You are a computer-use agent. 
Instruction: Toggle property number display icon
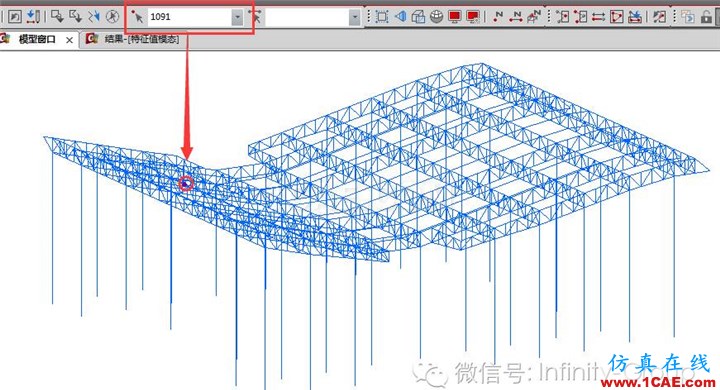(x=534, y=17)
